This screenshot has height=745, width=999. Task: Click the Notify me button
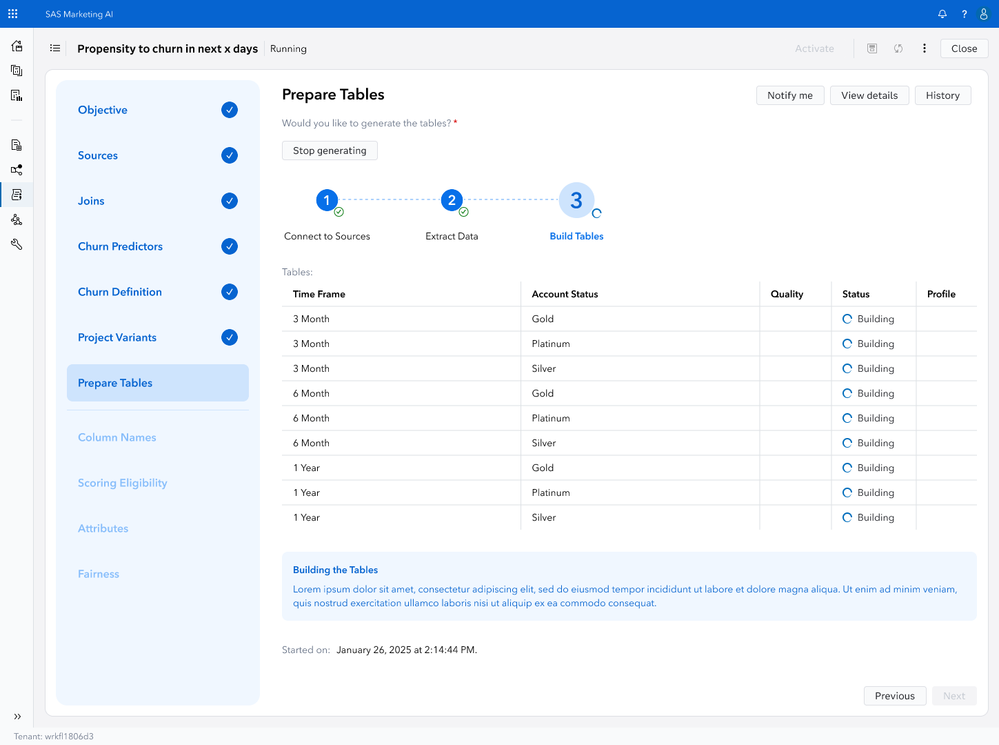point(790,95)
